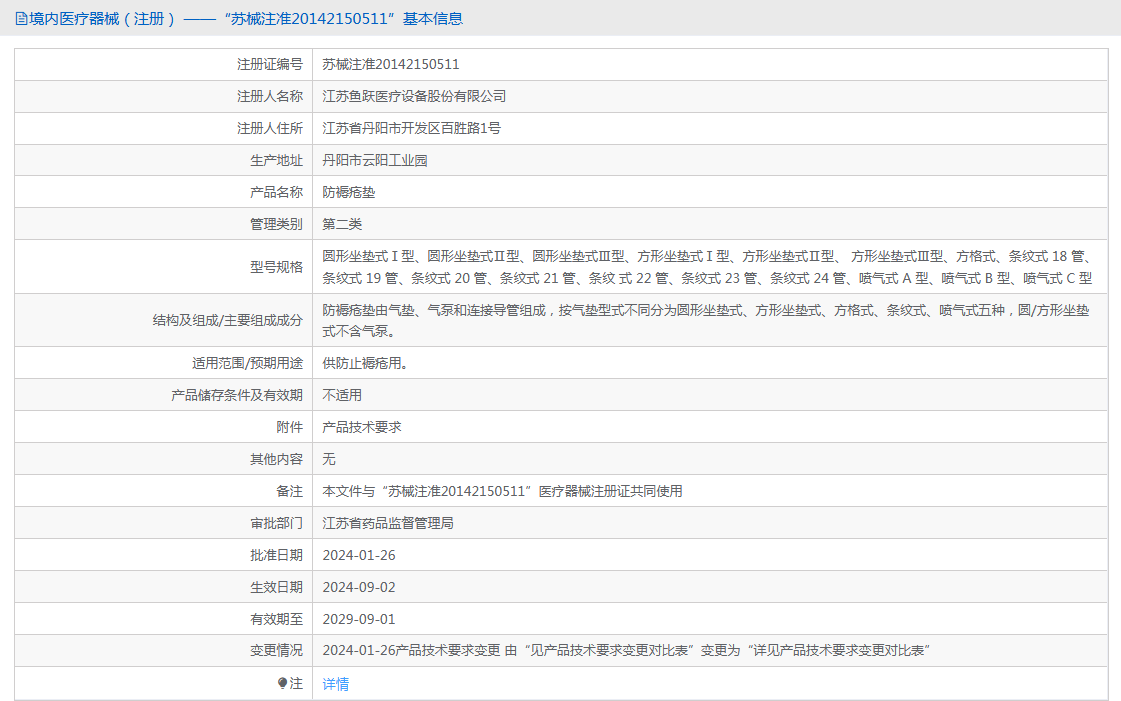1121x701 pixels.
Task: Click the document icon before 境内医疗器械
Action: pos(21,19)
